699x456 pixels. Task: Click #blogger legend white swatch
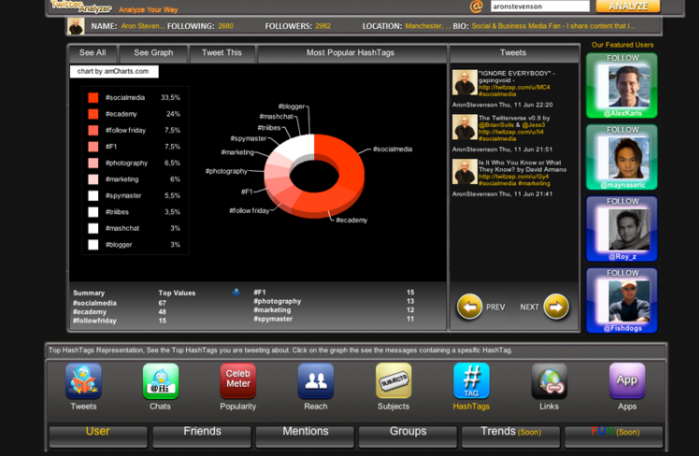(x=93, y=245)
